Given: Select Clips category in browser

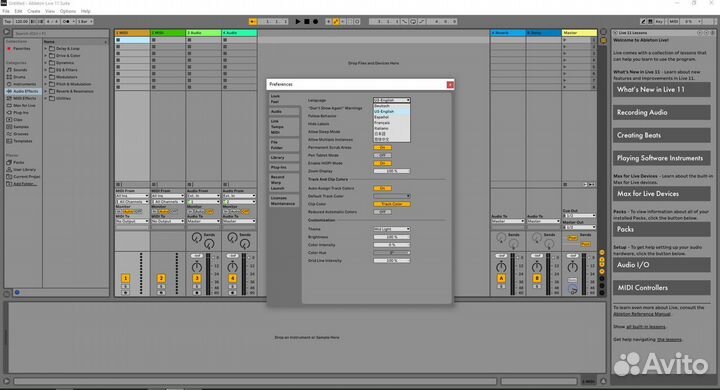Looking at the screenshot, I should 17,119.
